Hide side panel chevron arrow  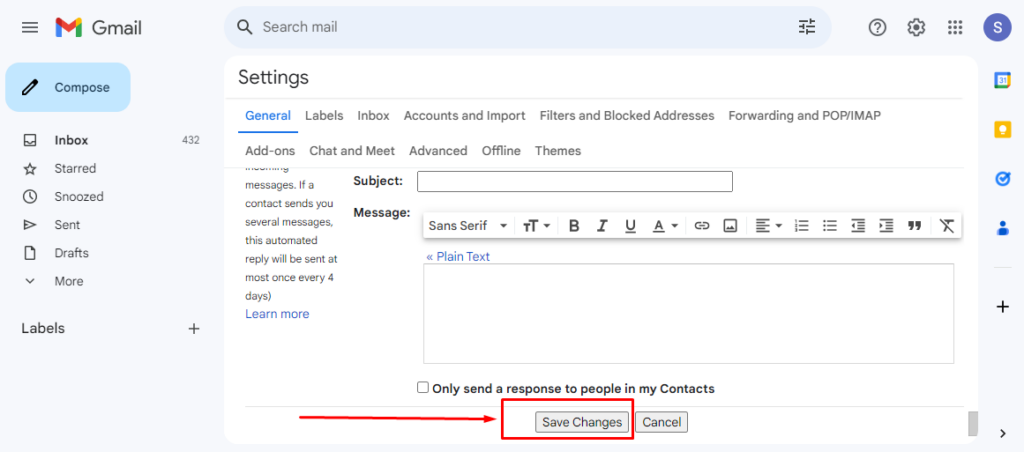click(x=1003, y=432)
